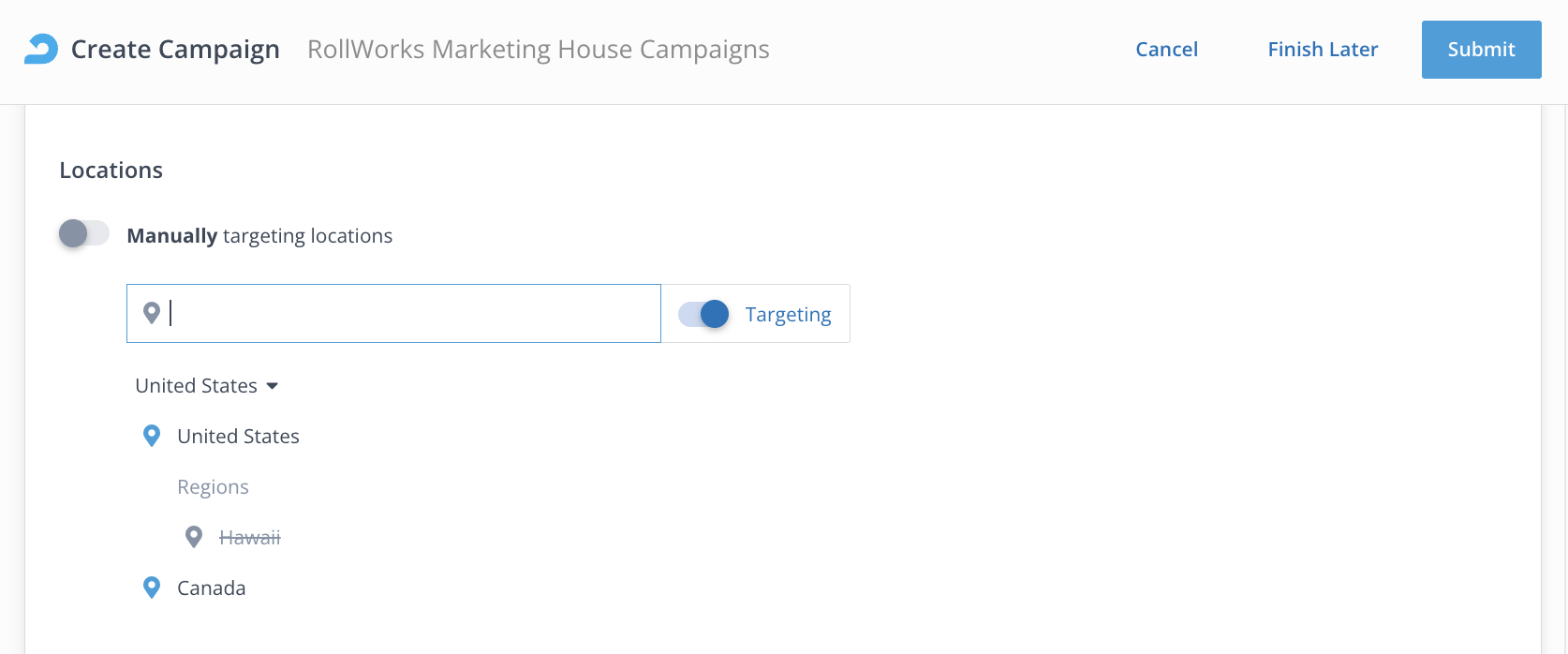
Task: Select the United States location entry
Action: pos(238,437)
